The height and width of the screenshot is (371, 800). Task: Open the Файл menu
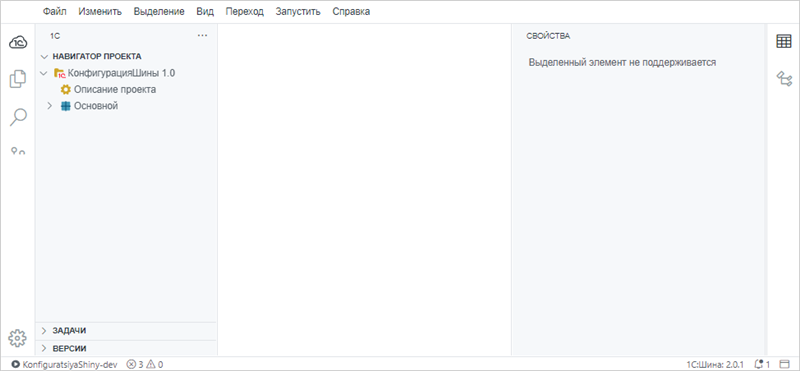(x=55, y=11)
